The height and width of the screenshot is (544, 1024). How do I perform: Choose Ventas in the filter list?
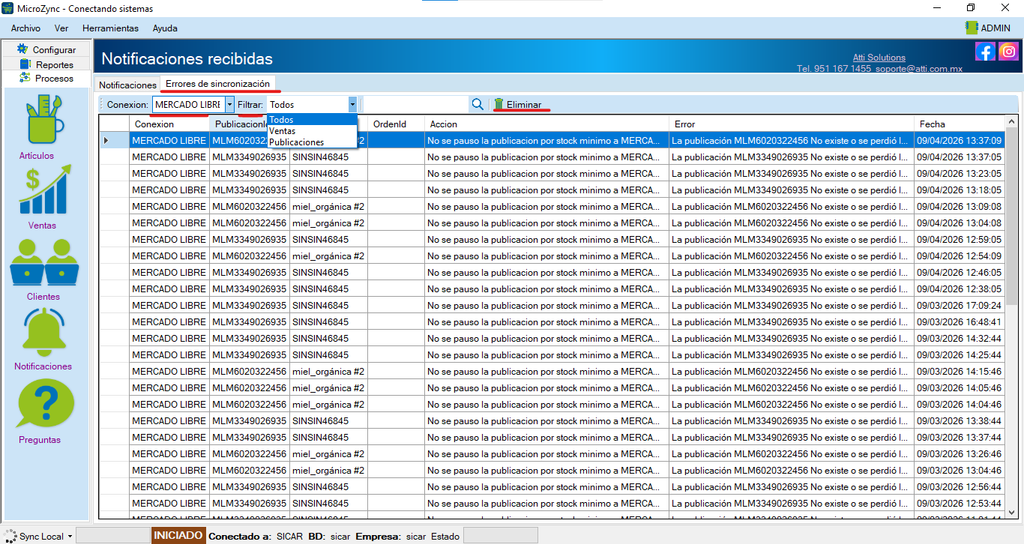[312, 131]
